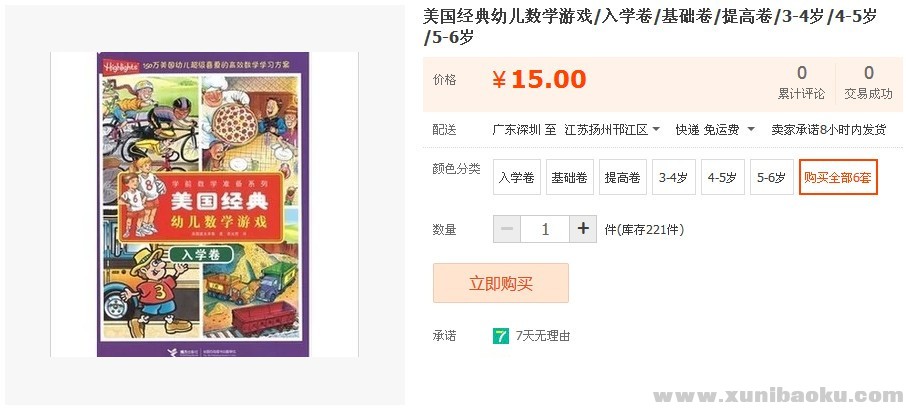The image size is (906, 408).
Task: Click the quantity input field
Action: [545, 229]
